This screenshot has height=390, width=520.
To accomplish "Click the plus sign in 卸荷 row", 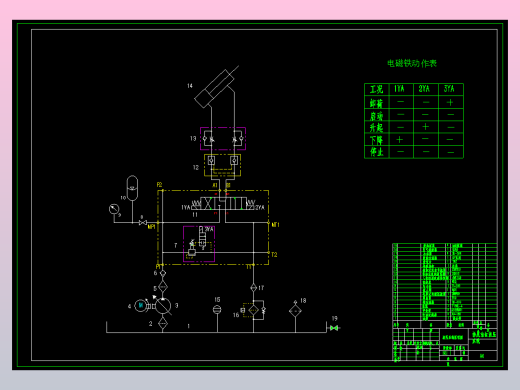I will click(450, 102).
